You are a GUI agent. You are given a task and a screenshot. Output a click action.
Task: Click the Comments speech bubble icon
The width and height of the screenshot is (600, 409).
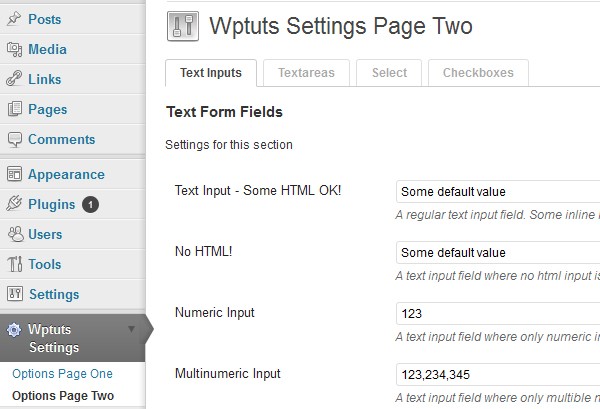15,140
